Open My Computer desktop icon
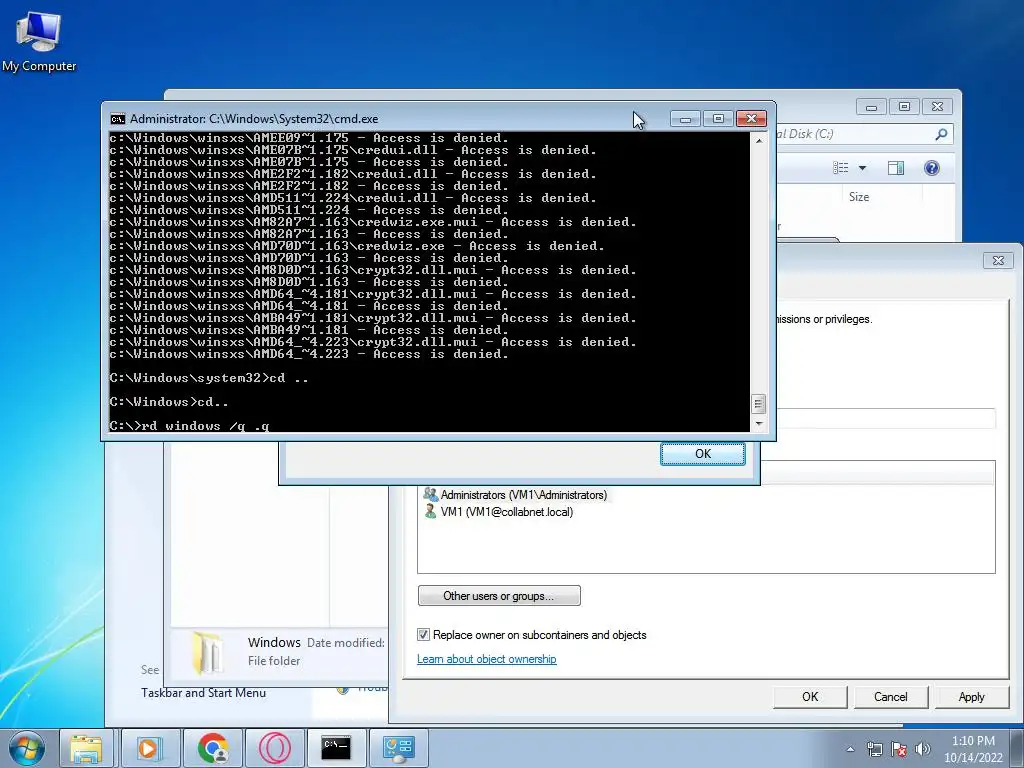Image resolution: width=1024 pixels, height=768 pixels. click(39, 41)
